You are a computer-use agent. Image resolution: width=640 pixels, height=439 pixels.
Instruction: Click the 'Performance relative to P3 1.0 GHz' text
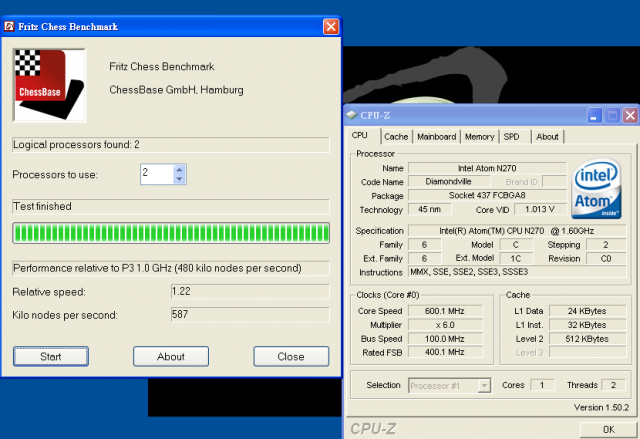point(158,268)
